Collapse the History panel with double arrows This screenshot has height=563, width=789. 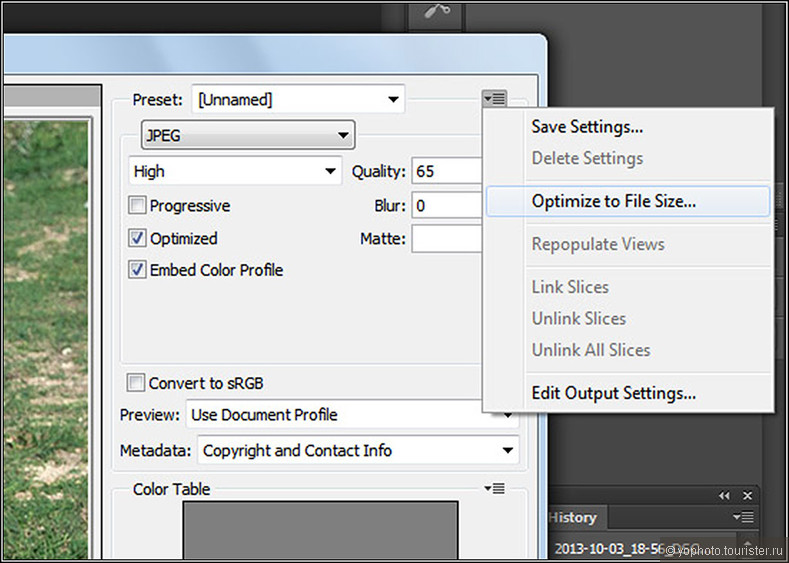(724, 496)
